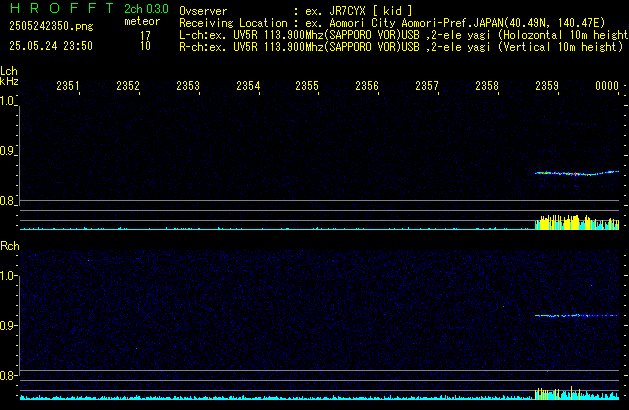The width and height of the screenshot is (629, 410).
Task: Click the 2355 time marker
Action: pyautogui.click(x=307, y=86)
